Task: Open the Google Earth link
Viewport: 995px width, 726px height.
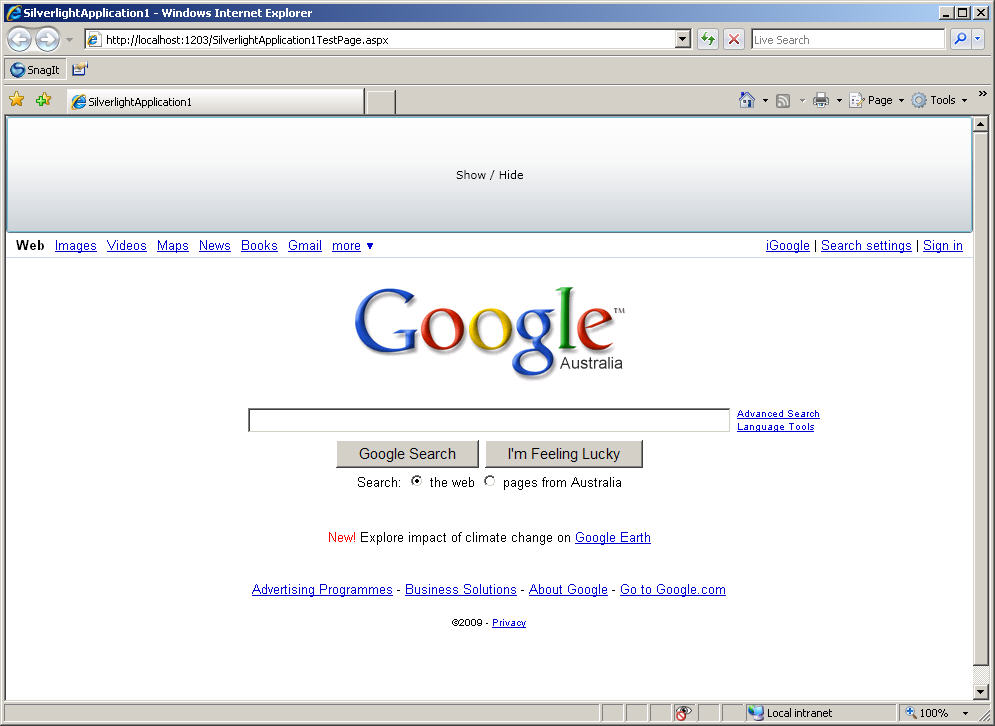Action: (612, 538)
